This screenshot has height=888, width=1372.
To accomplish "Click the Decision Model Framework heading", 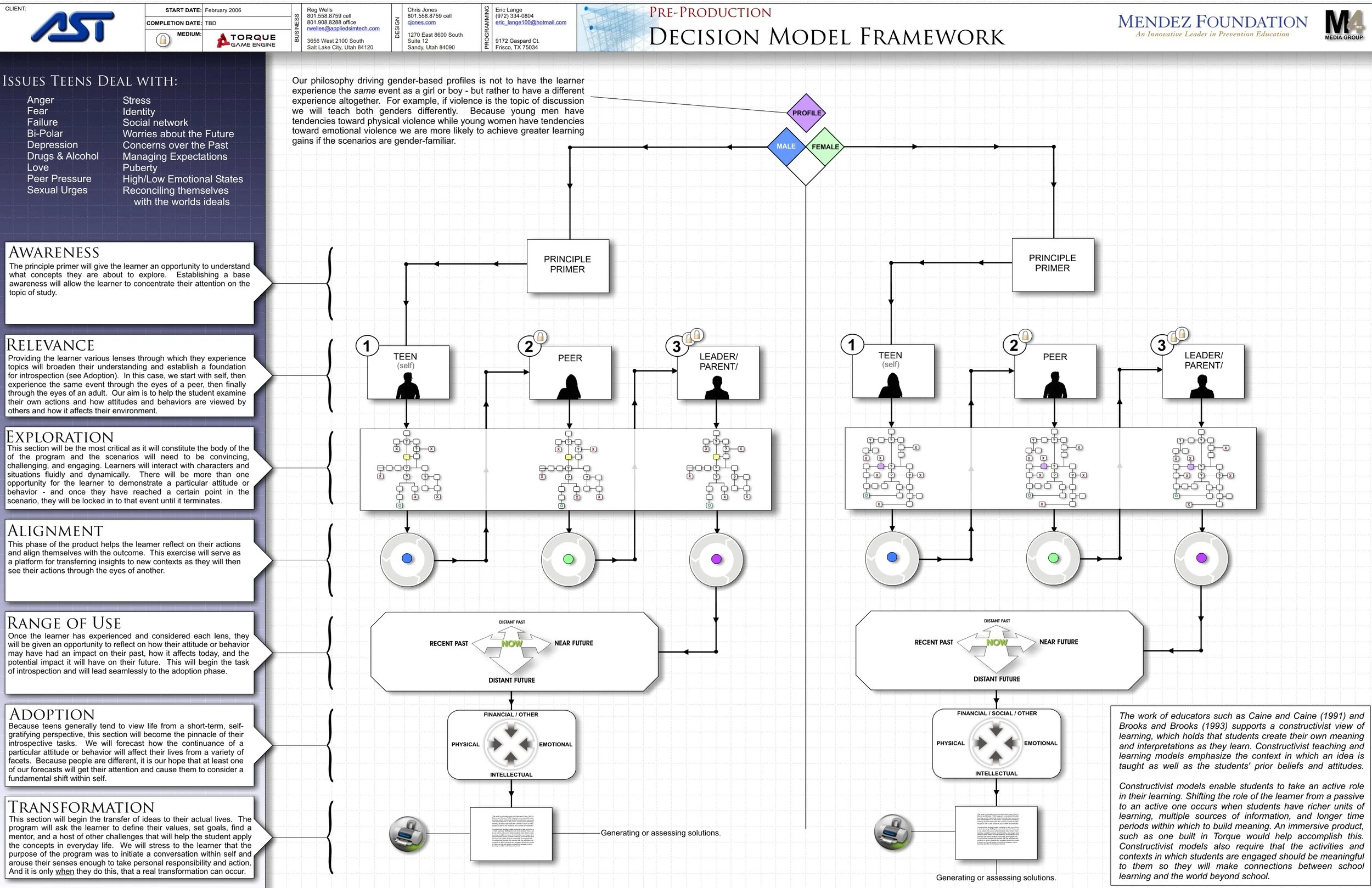I will tap(826, 37).
